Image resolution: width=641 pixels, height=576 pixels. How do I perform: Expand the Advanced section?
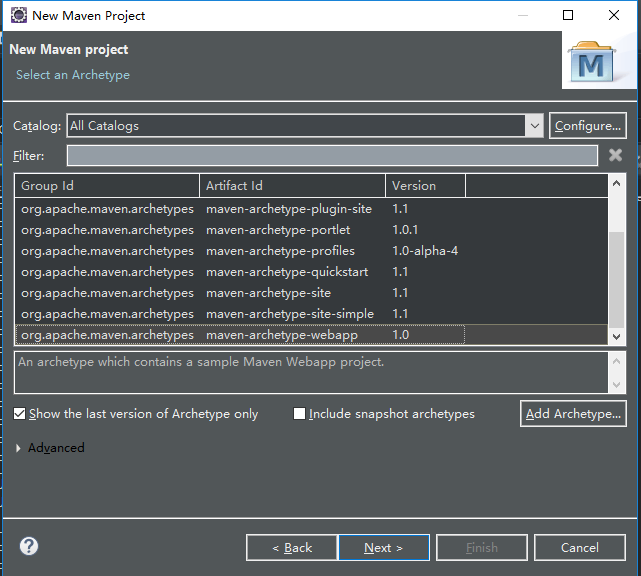(x=18, y=448)
